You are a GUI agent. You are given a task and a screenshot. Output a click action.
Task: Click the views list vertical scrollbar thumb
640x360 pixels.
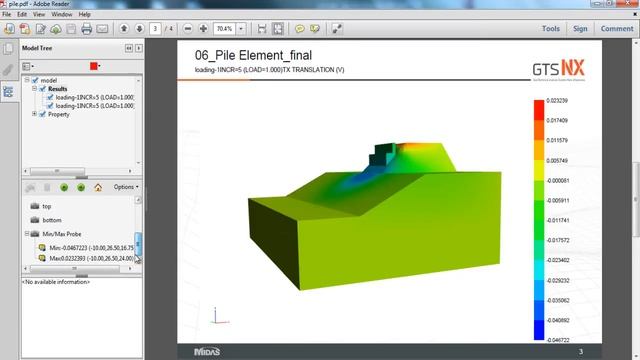[138, 243]
